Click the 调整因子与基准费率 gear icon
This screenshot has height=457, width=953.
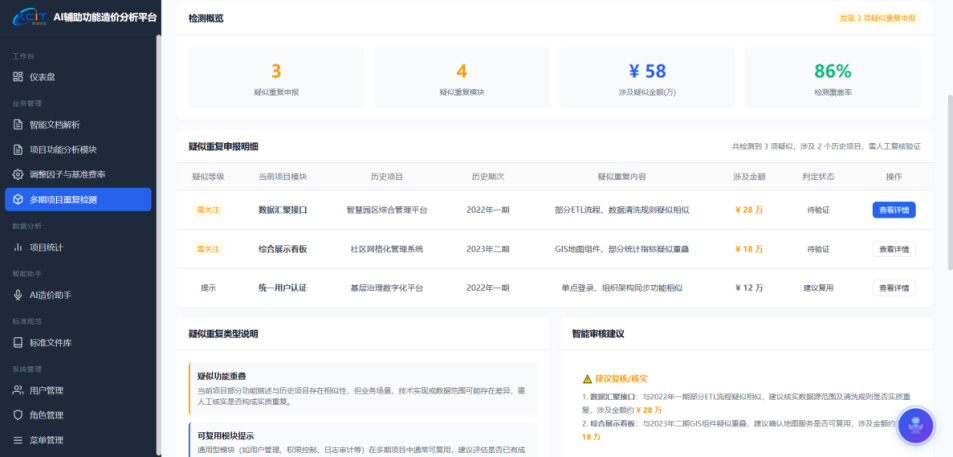pyautogui.click(x=18, y=174)
